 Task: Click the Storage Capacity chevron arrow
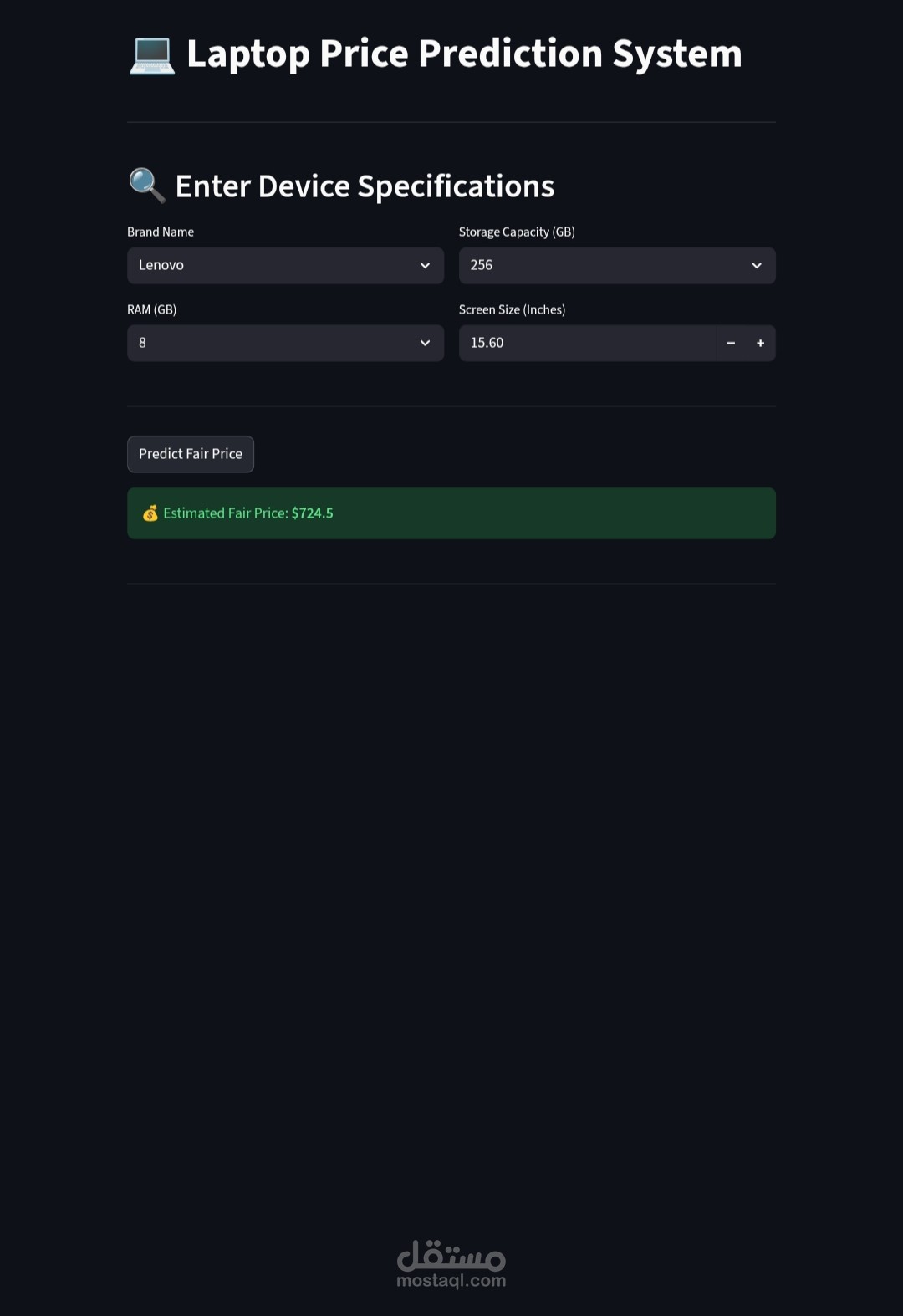click(757, 266)
